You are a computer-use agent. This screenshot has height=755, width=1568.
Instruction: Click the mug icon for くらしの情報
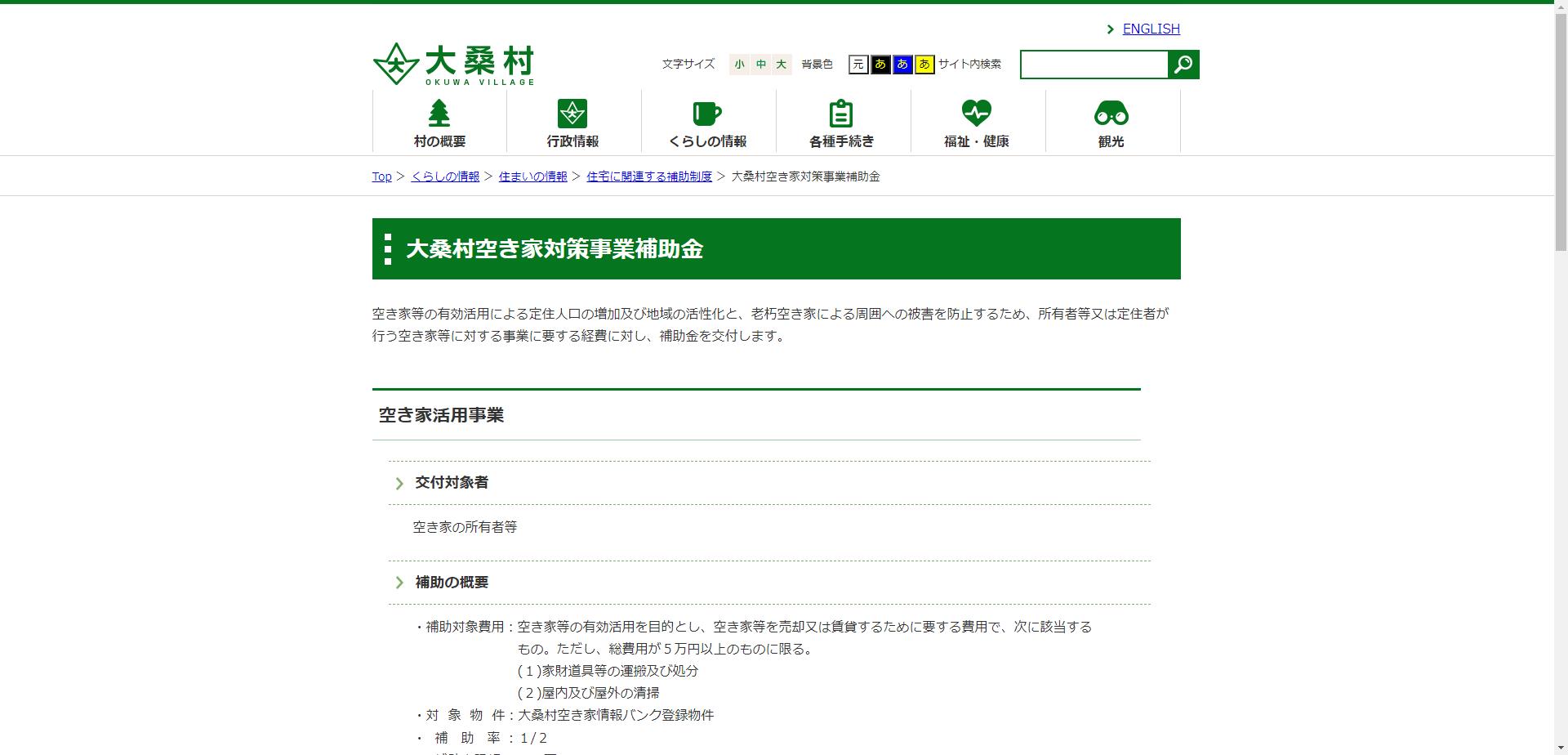[707, 113]
